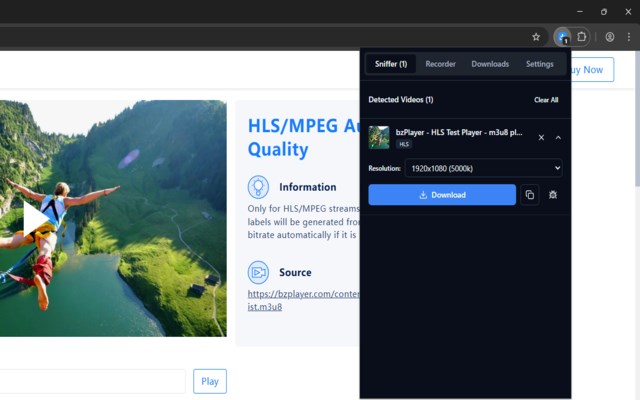Click the Buy Now button
This screenshot has width=640, height=400.
[591, 69]
